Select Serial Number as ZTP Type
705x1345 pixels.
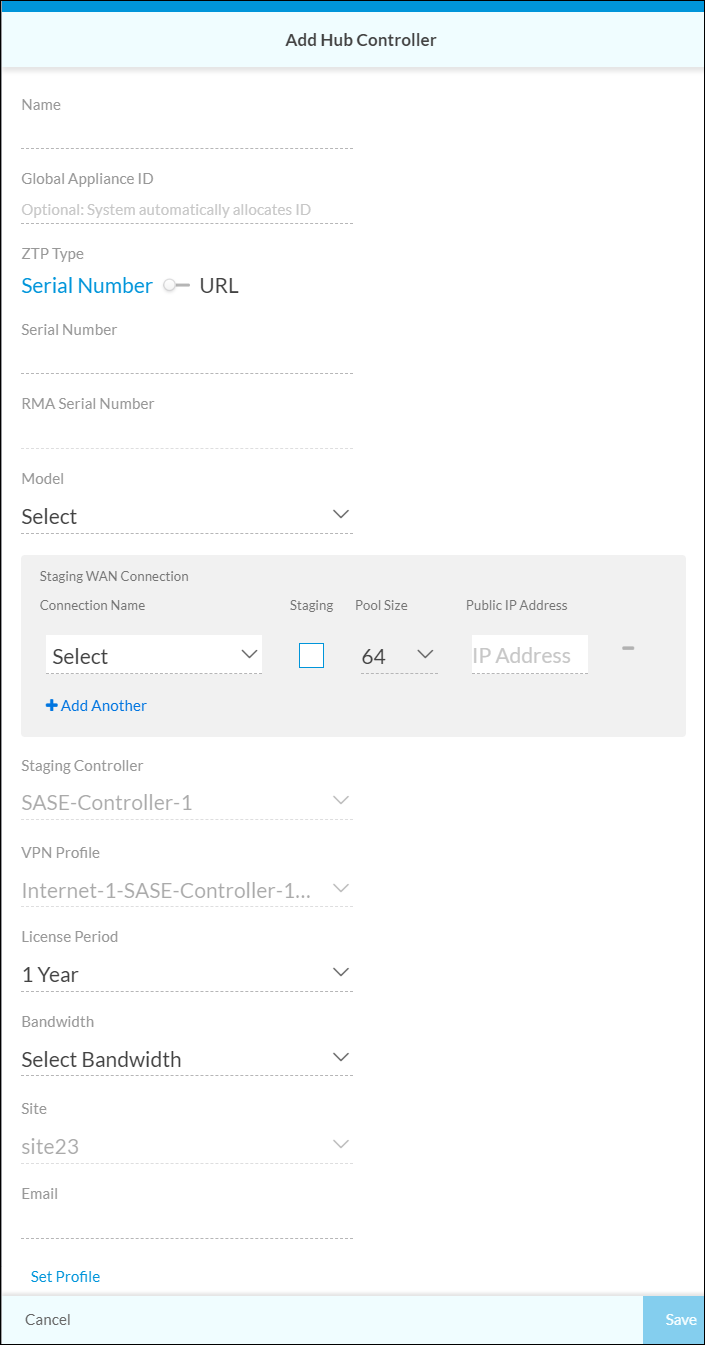(86, 285)
